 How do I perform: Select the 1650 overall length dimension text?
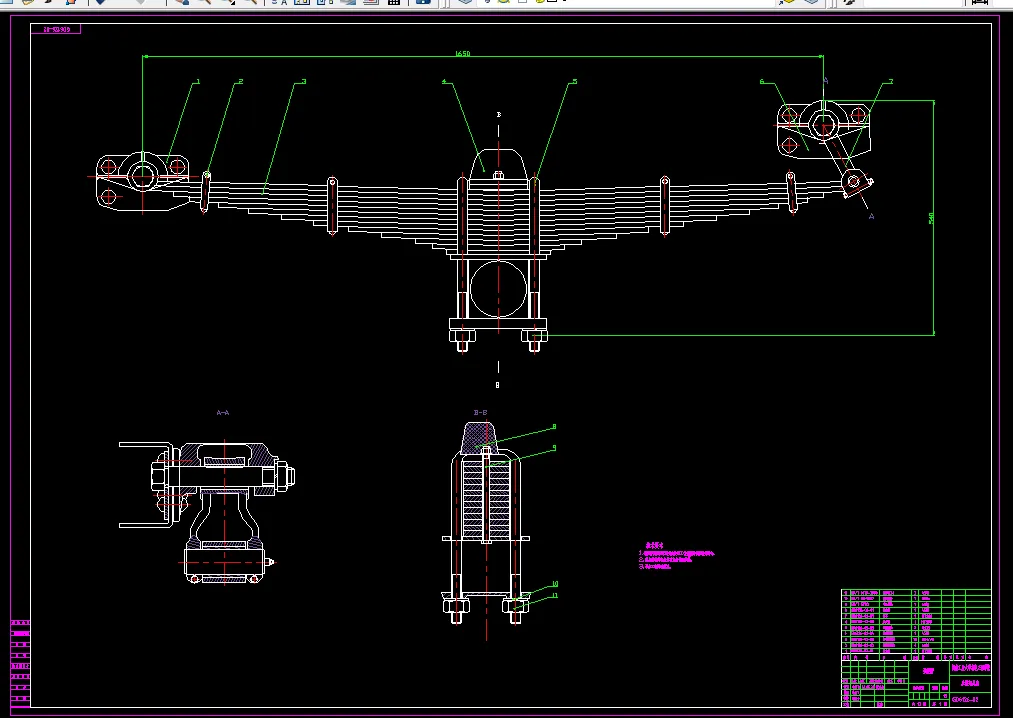click(x=463, y=54)
